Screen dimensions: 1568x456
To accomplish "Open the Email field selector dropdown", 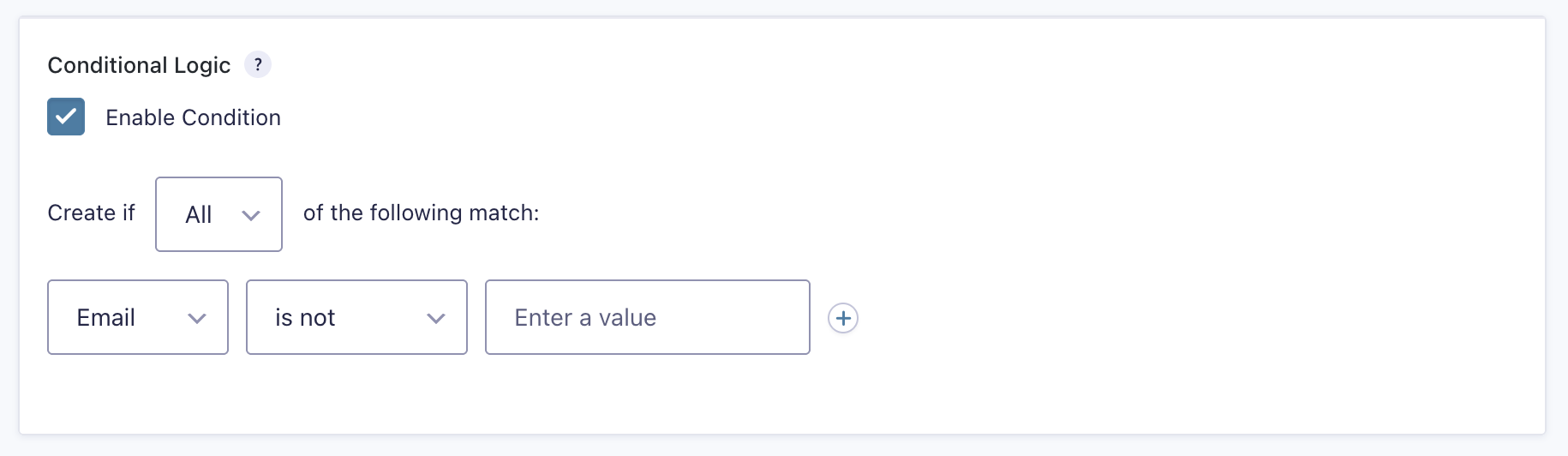I will coord(138,317).
